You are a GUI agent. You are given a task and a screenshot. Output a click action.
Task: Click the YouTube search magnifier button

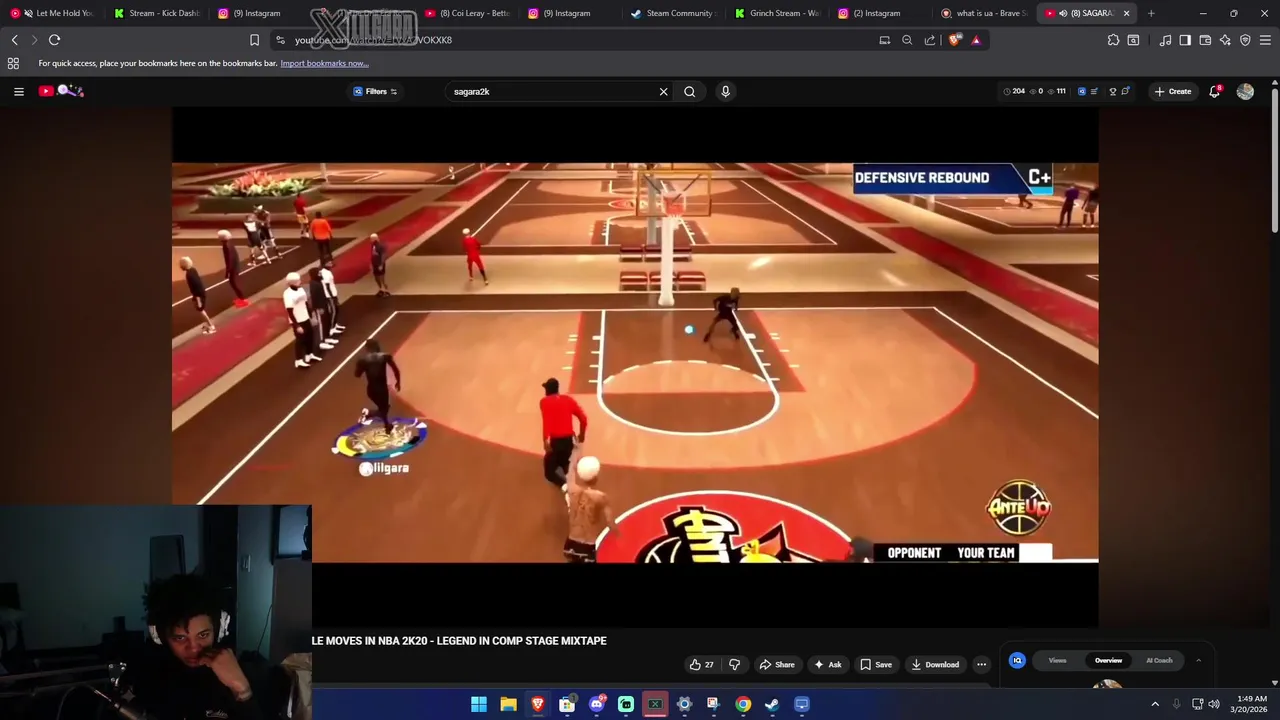[x=690, y=91]
